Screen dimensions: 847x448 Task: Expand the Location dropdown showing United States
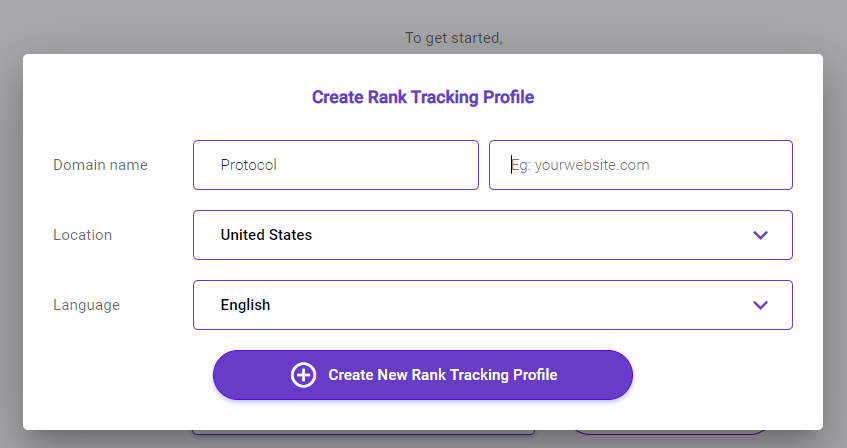point(493,235)
